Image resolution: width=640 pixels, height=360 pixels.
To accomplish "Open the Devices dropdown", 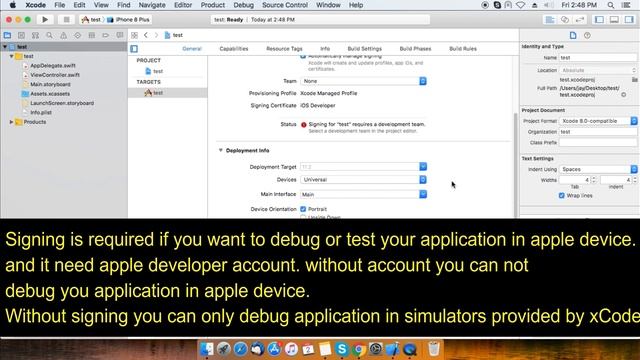I will coord(363,180).
